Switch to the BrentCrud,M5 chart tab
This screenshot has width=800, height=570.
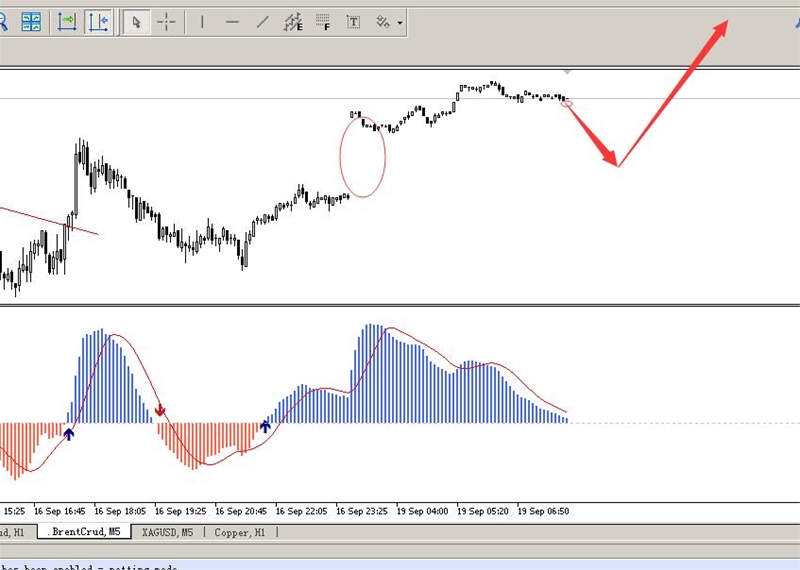click(85, 532)
